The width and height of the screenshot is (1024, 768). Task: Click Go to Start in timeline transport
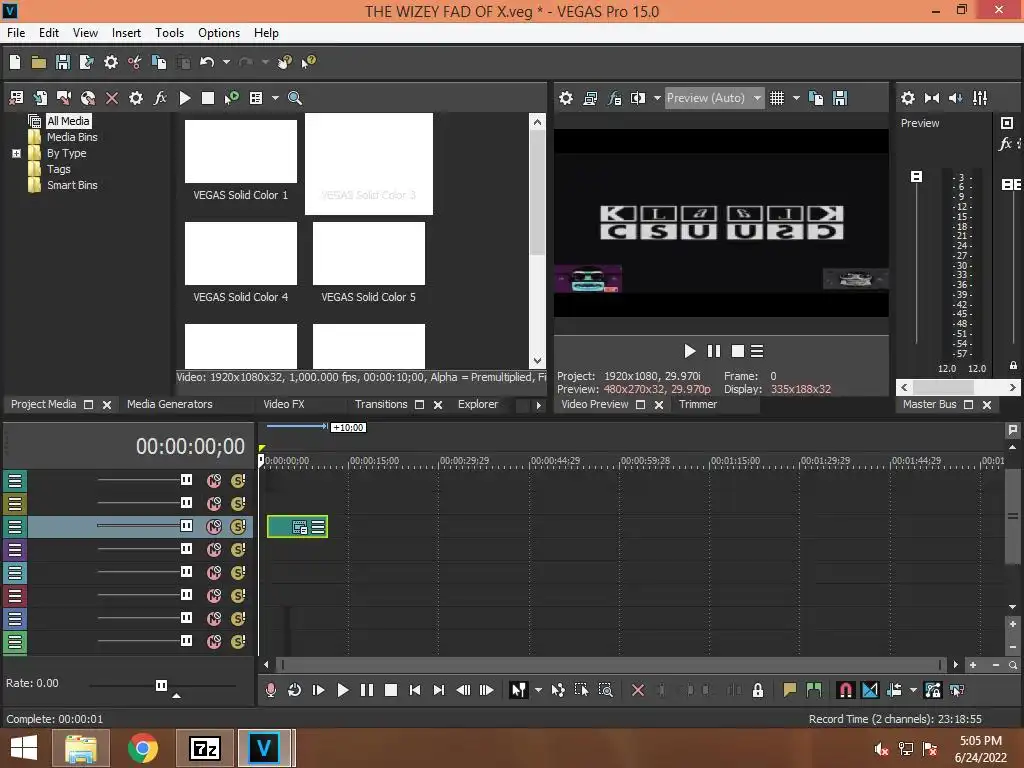415,690
